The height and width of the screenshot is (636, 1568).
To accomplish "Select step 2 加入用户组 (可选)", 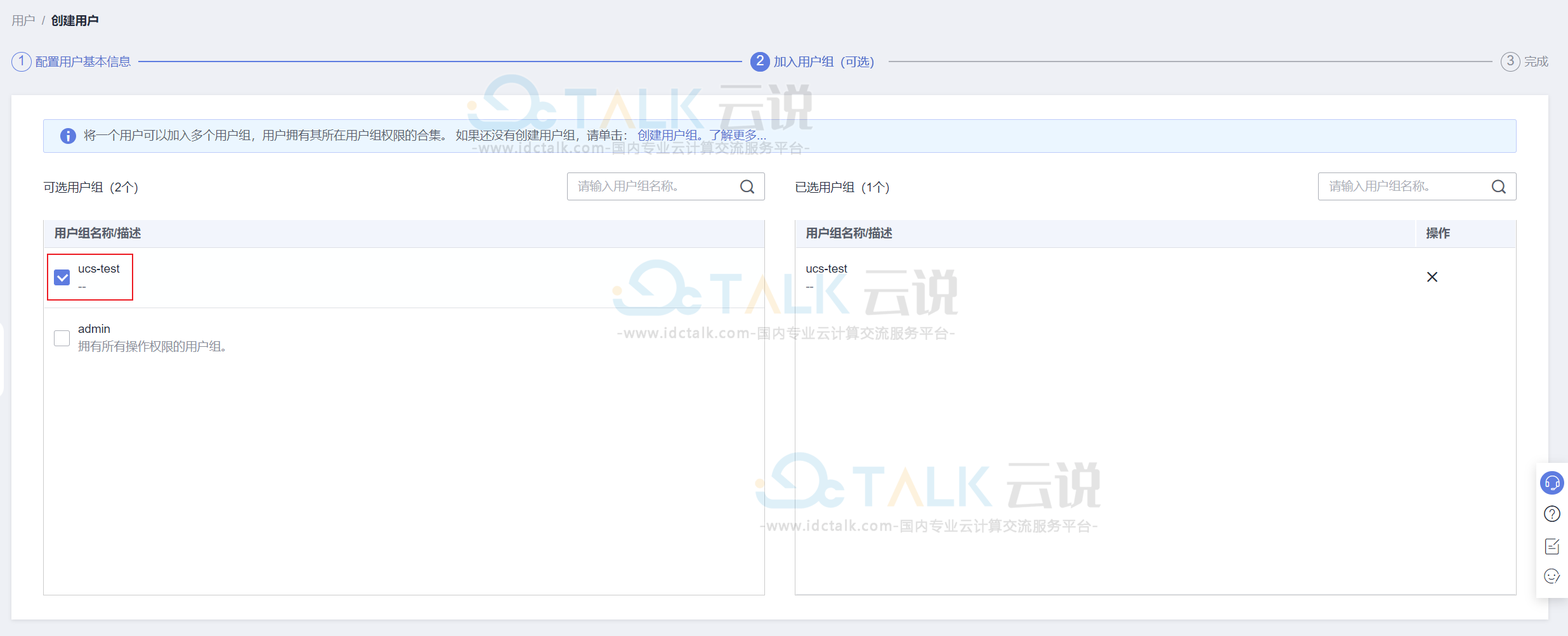I will click(813, 62).
